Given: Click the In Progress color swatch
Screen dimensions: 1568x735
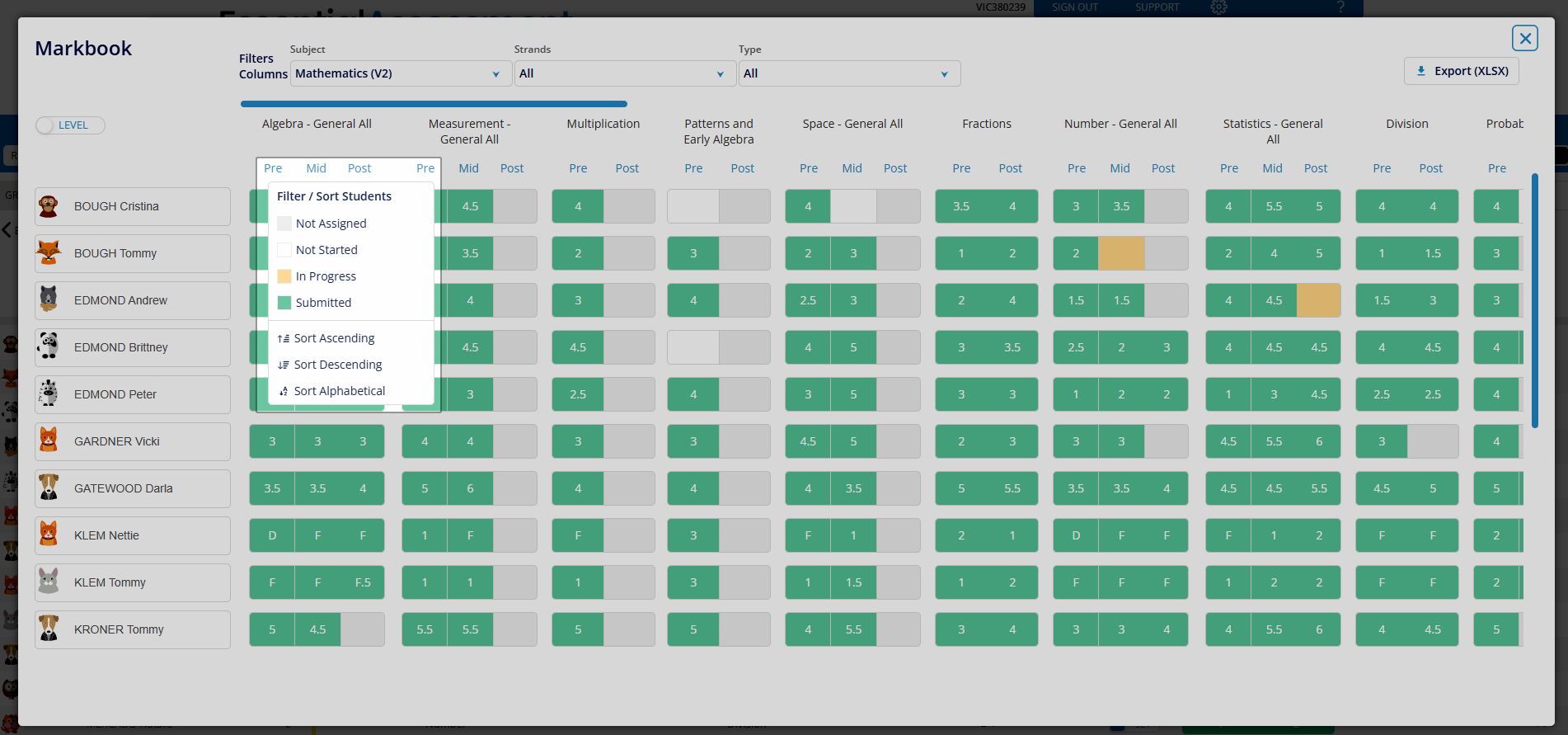Looking at the screenshot, I should [x=284, y=276].
